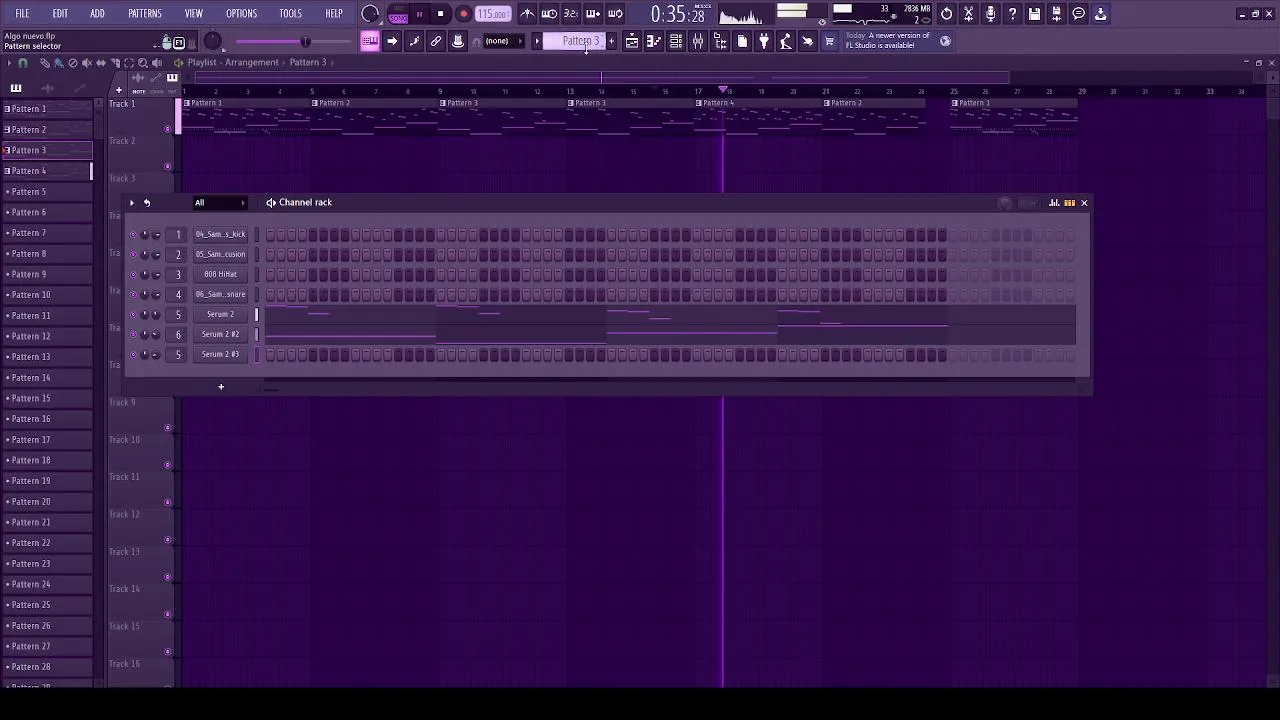Open the TOOLS menu
1280x720 pixels.
(291, 14)
